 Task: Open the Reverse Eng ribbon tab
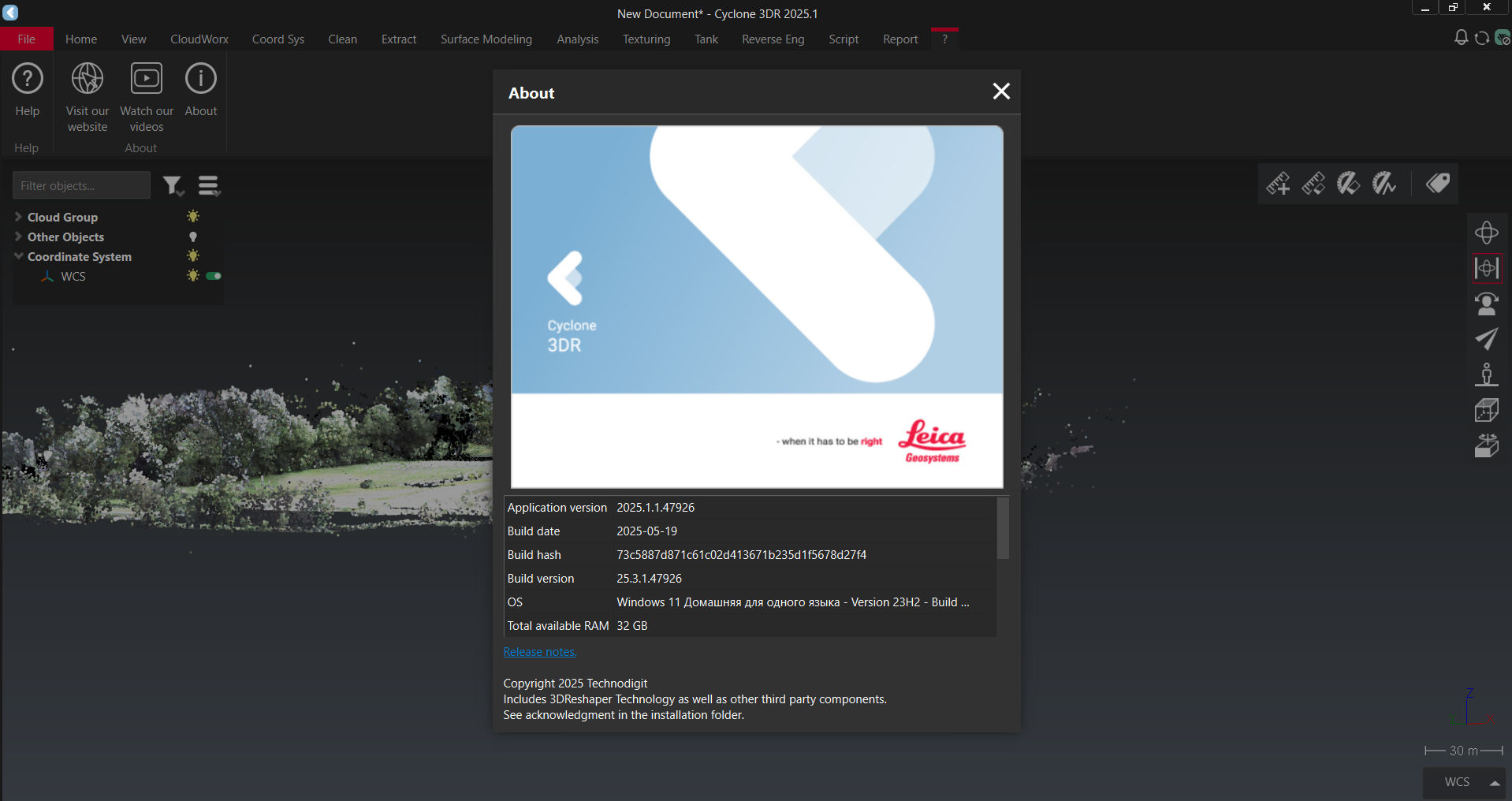[x=772, y=39]
